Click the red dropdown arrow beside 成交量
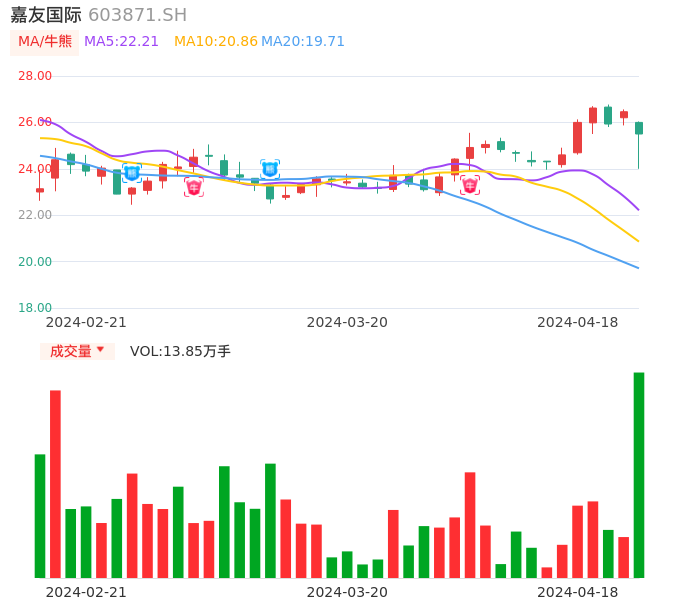This screenshot has width=686, height=606. [x=100, y=350]
